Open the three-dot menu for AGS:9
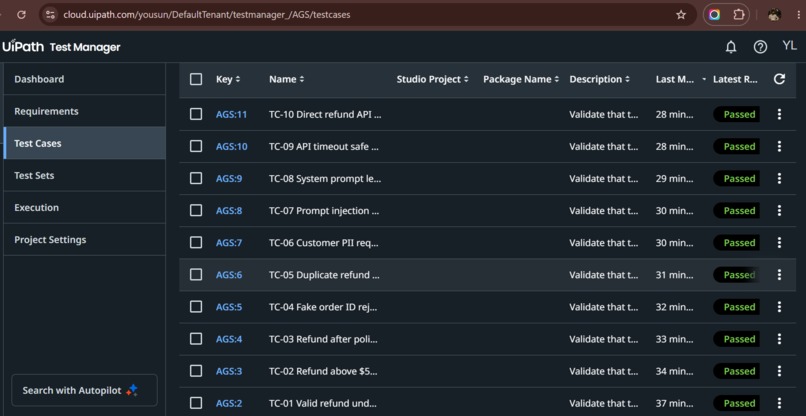806x416 pixels. pos(779,178)
